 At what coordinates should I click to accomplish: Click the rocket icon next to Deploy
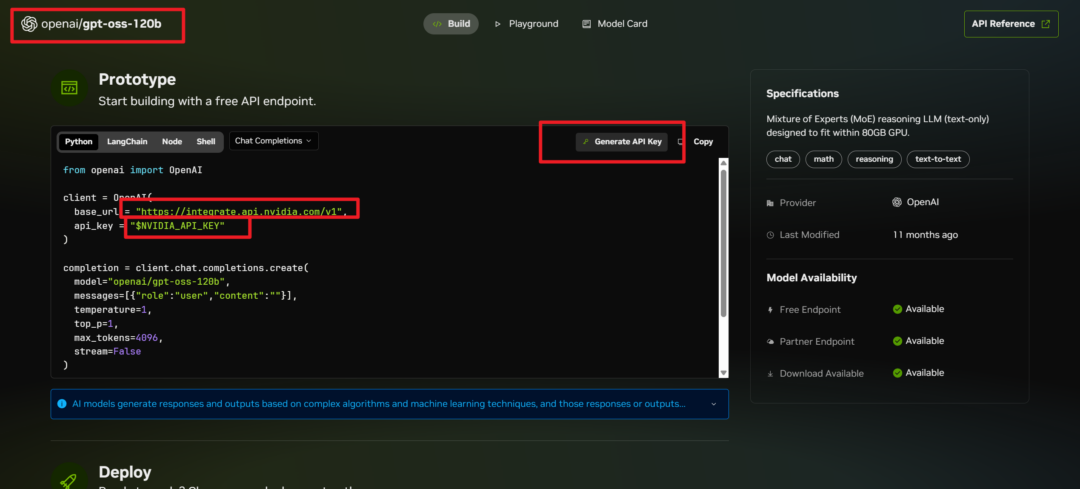tap(69, 481)
